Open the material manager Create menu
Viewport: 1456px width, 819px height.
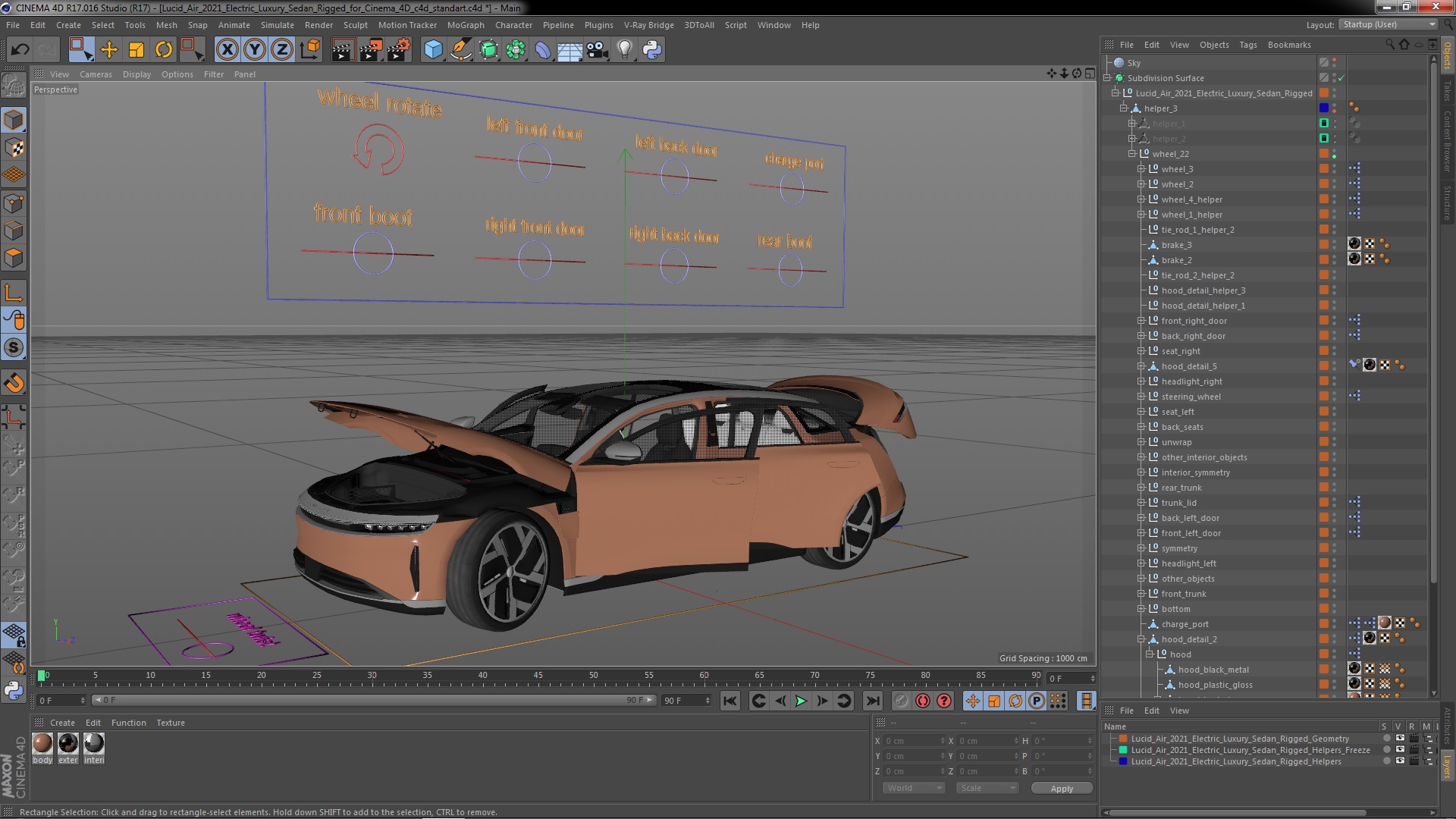coord(62,723)
